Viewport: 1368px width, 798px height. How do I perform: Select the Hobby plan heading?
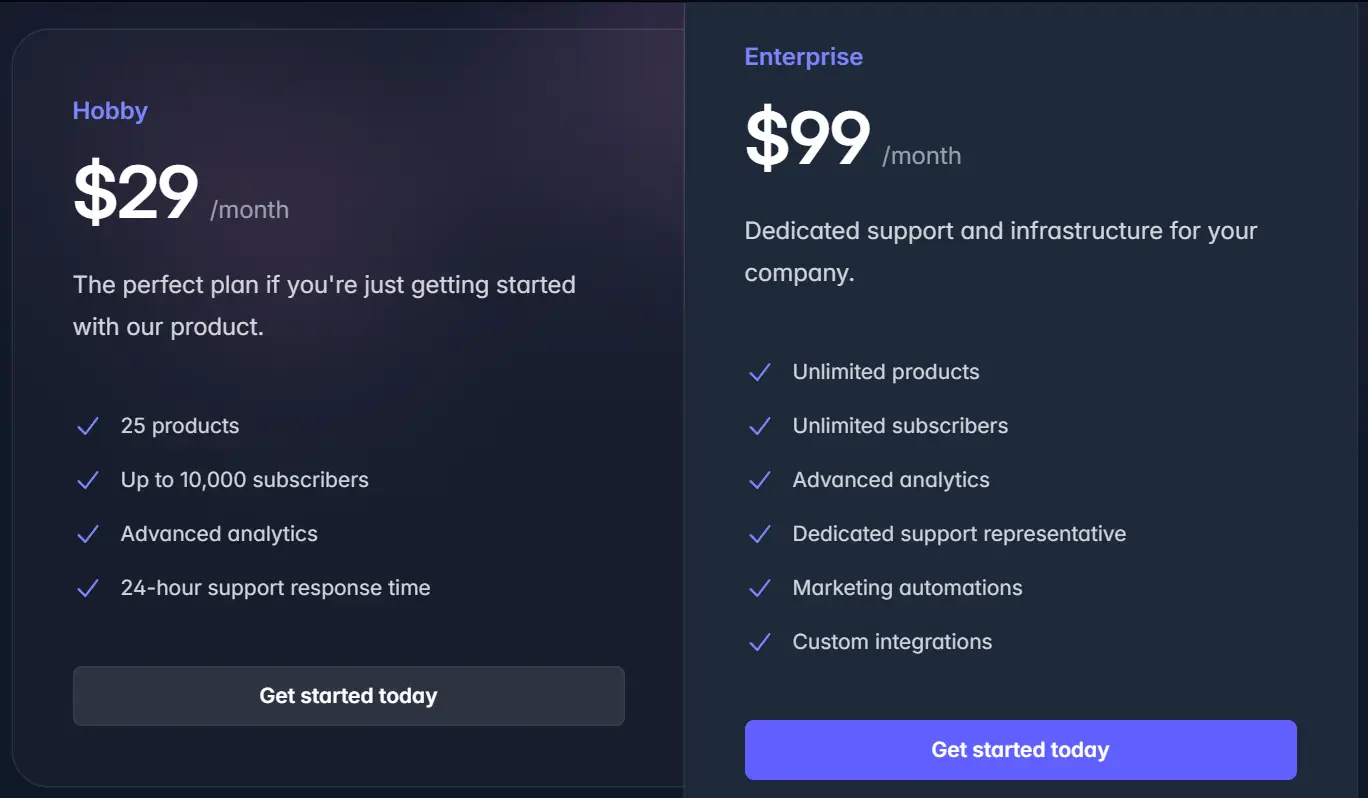(110, 111)
